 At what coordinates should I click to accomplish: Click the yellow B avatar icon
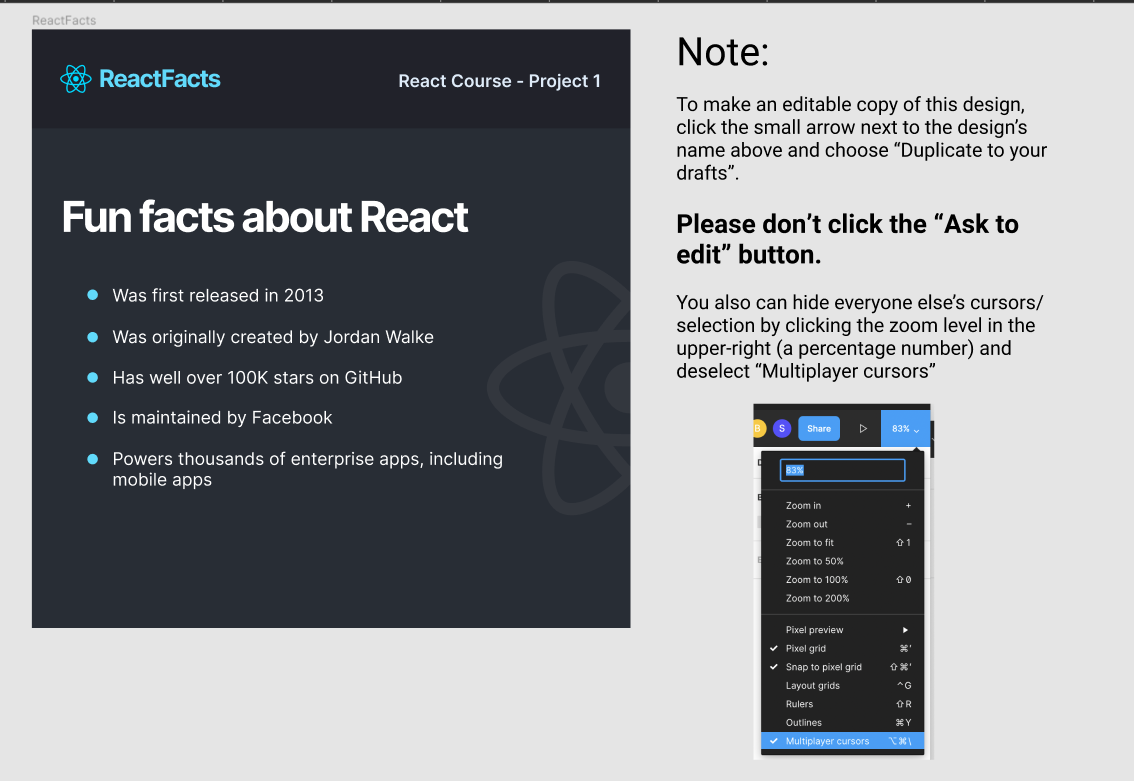click(x=757, y=427)
